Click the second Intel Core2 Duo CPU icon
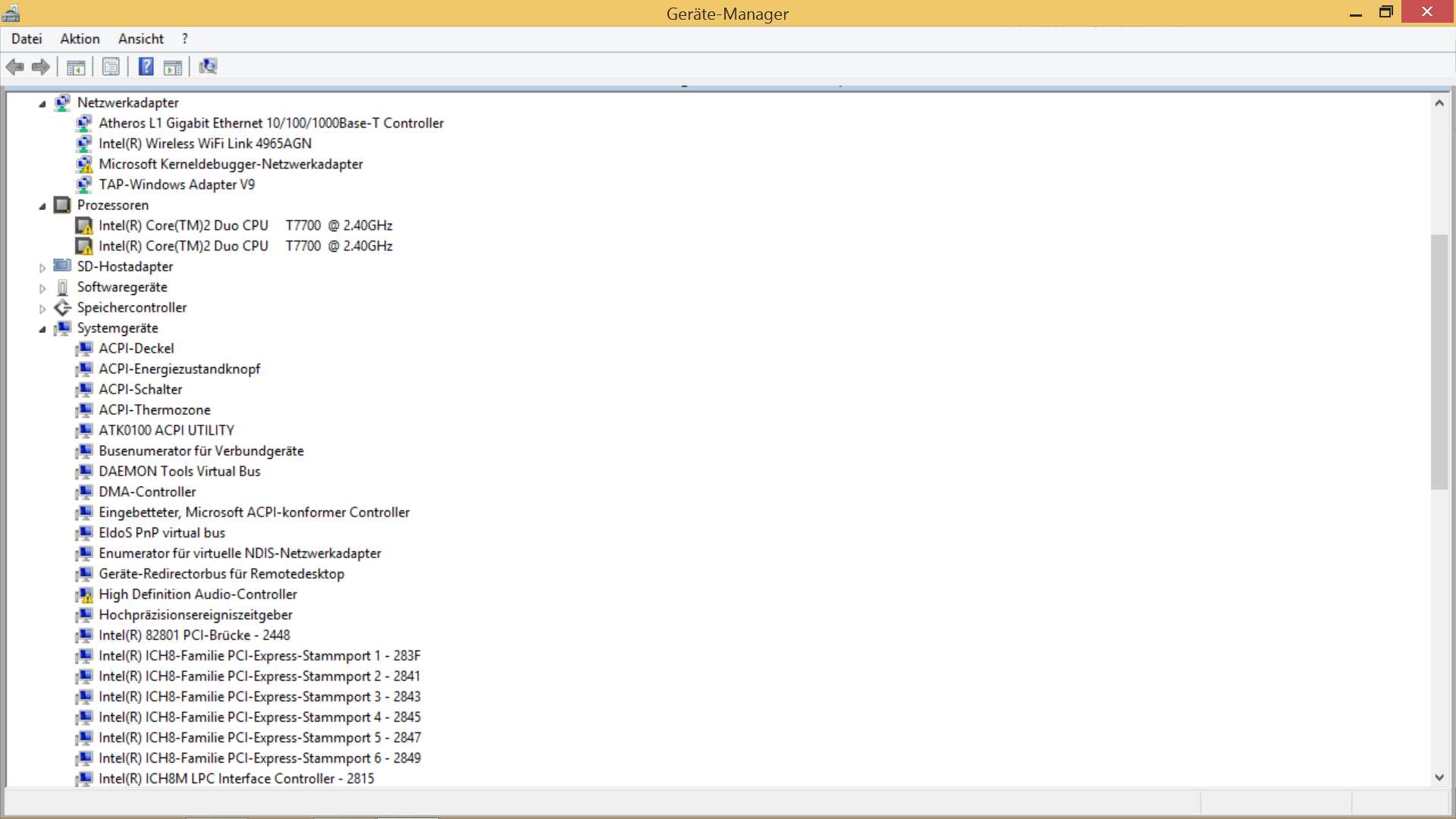The image size is (1456, 819). pos(84,246)
